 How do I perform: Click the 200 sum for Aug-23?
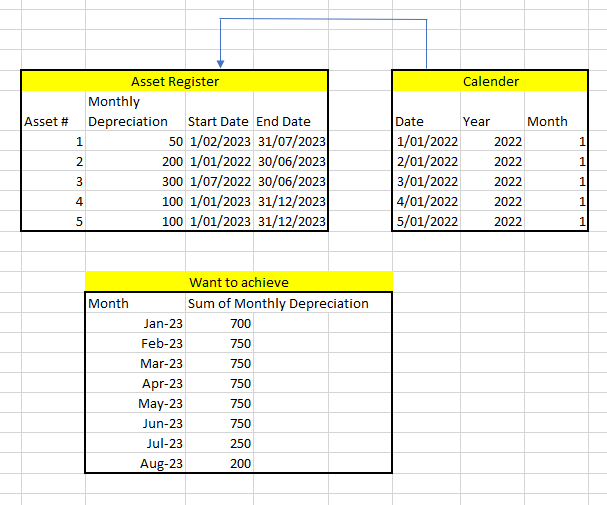click(x=219, y=463)
